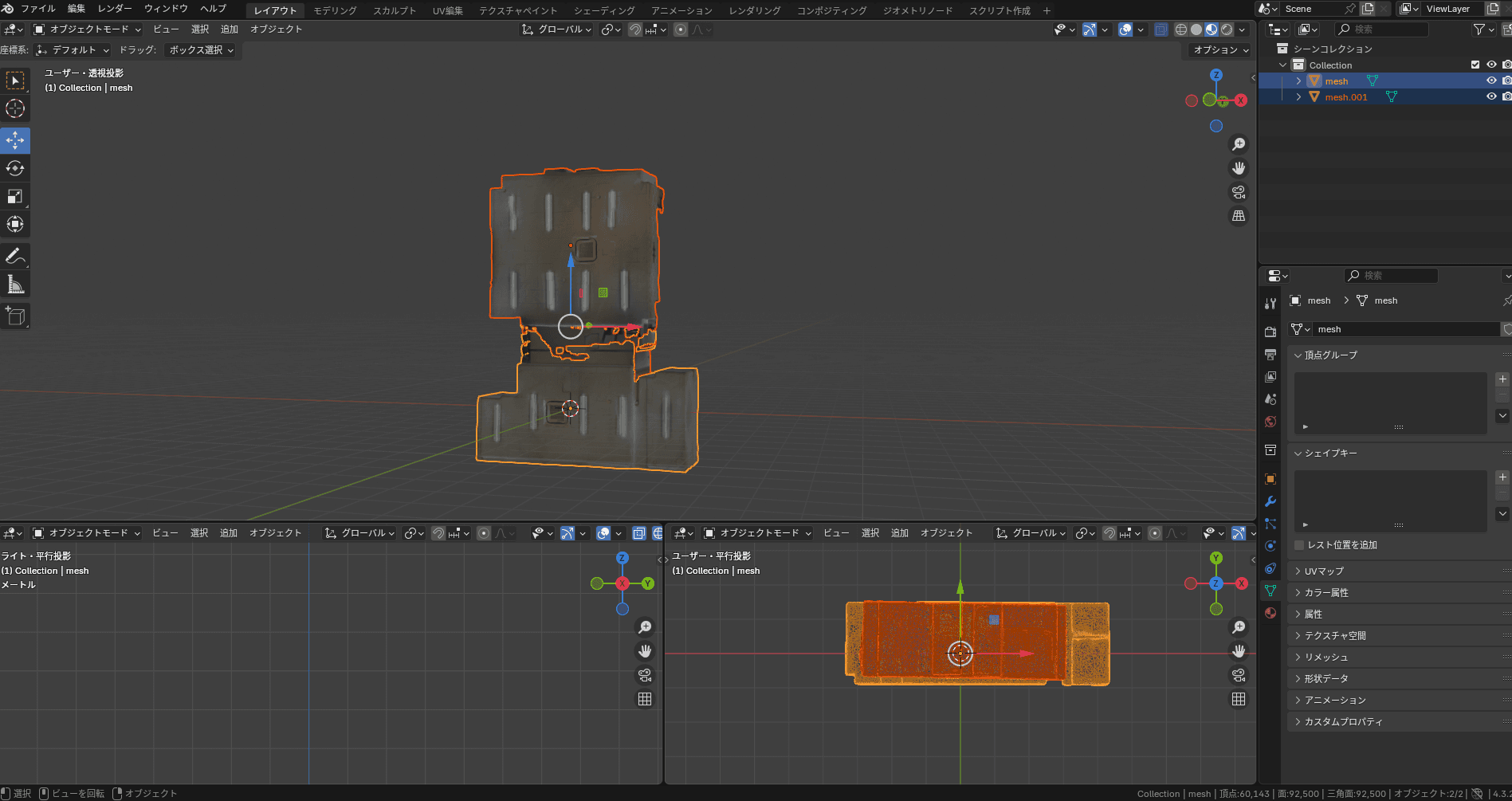Open the ボックス選択 drag dropdown
The width and height of the screenshot is (1512, 801).
pos(201,50)
